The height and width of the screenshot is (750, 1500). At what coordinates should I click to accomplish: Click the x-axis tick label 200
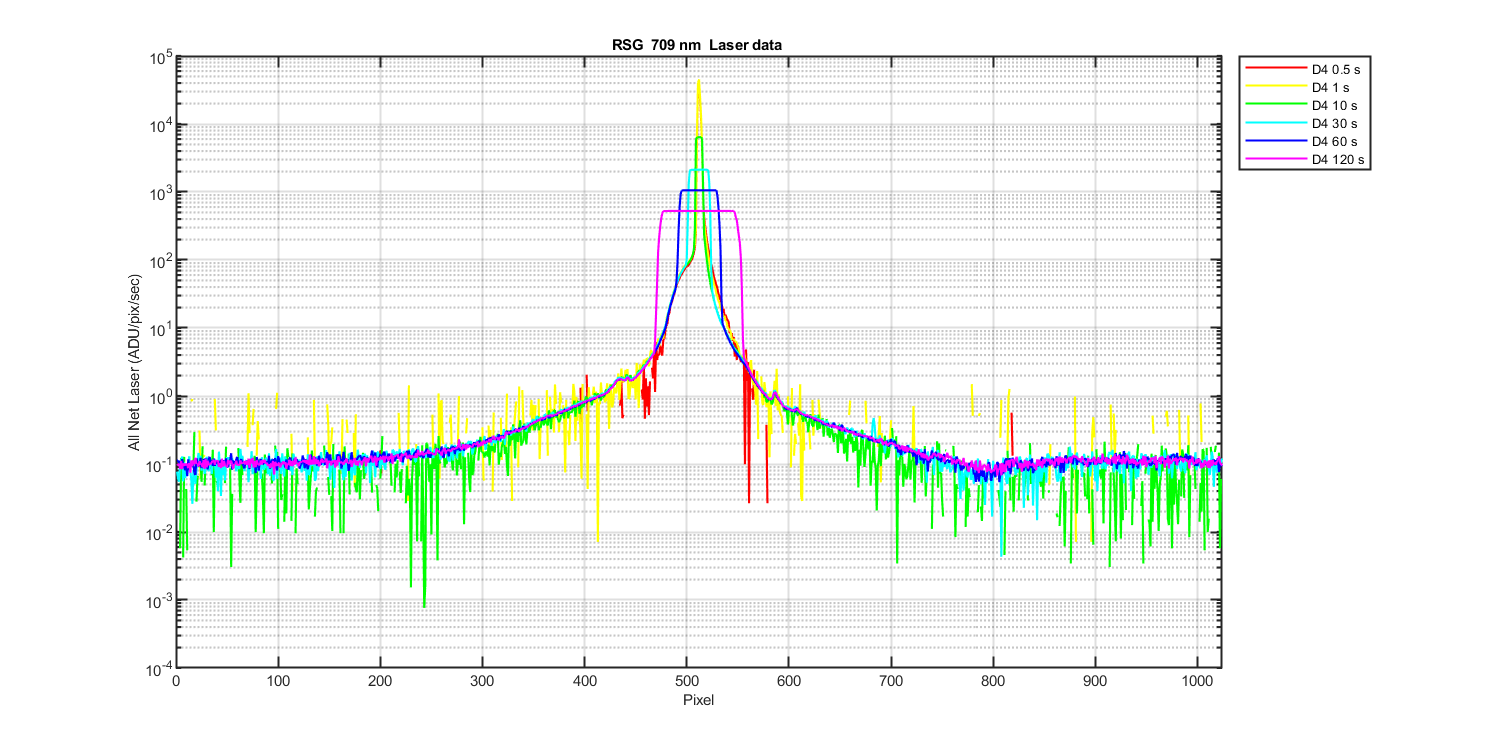381,682
